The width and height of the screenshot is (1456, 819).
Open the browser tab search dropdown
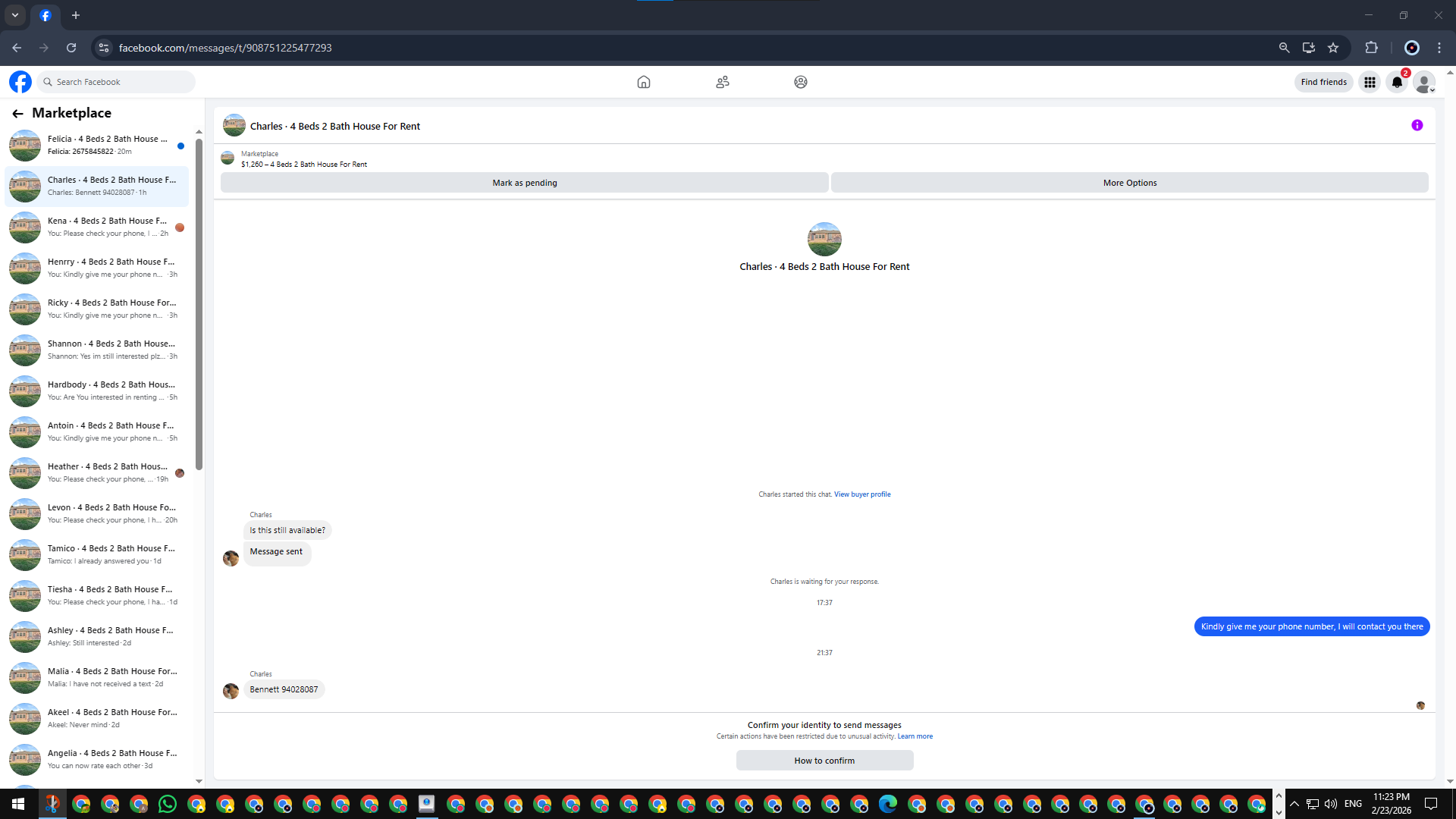coord(15,15)
